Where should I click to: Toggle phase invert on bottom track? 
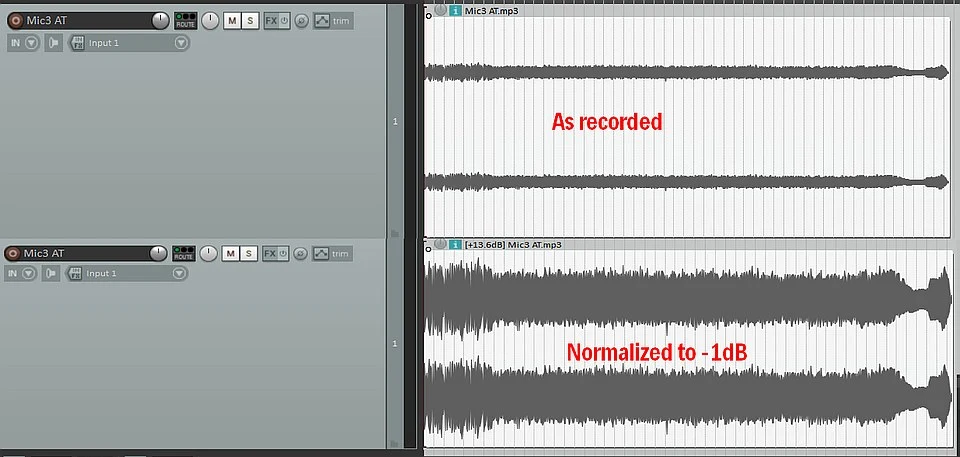tap(301, 254)
